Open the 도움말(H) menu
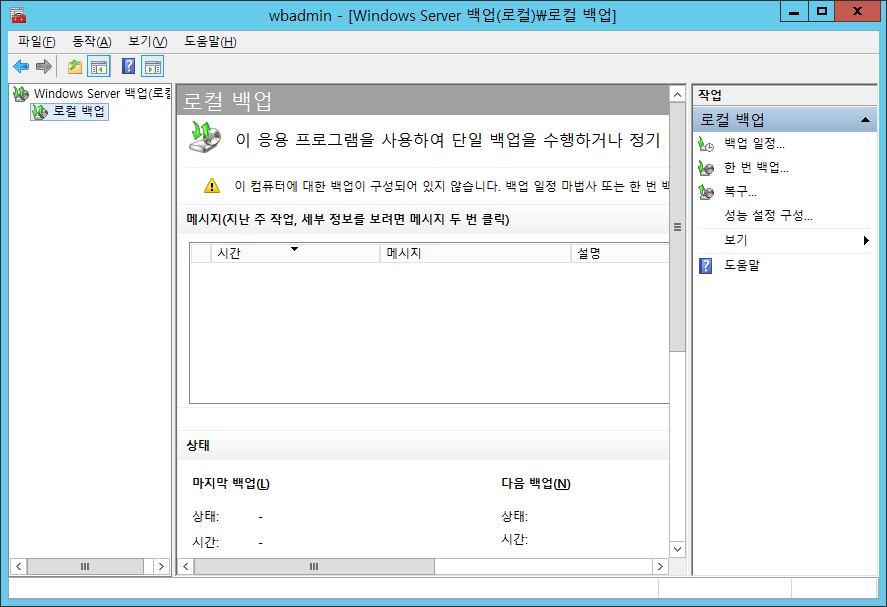Viewport: 887px width, 607px height. 210,41
